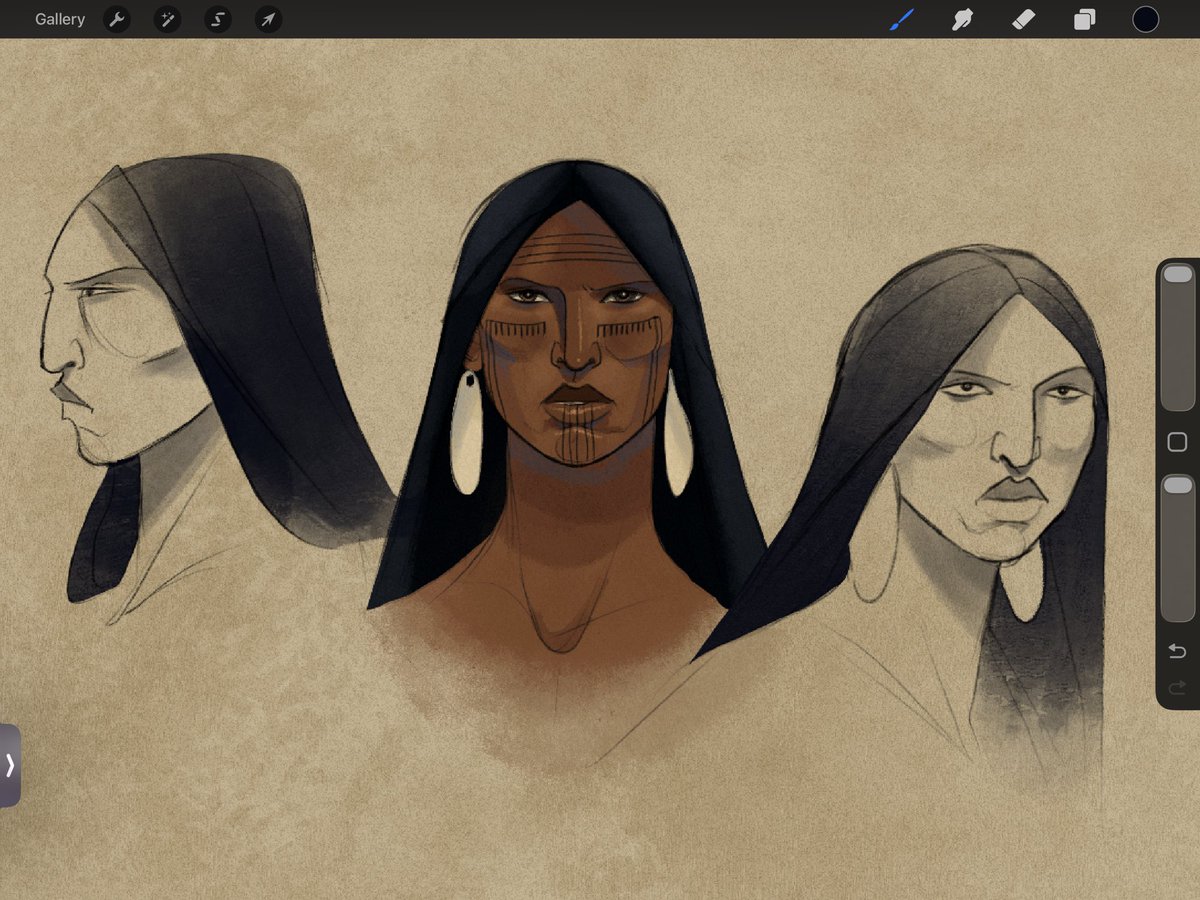Select the Smudge tool
This screenshot has height=900, width=1200.
962,19
